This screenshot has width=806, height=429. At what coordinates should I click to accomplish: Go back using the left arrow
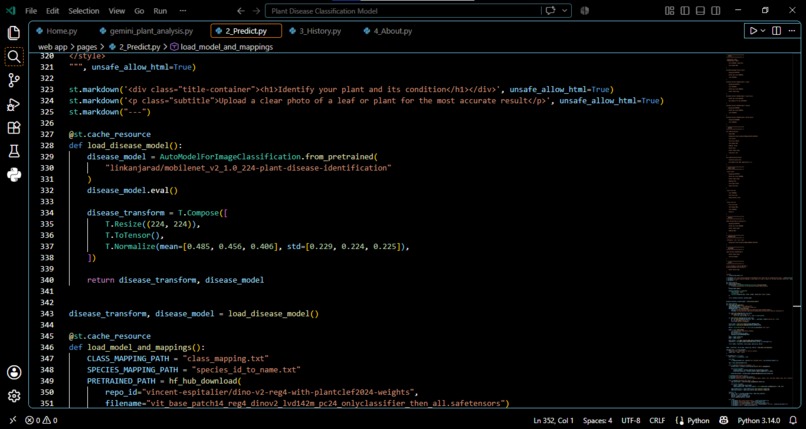point(241,11)
